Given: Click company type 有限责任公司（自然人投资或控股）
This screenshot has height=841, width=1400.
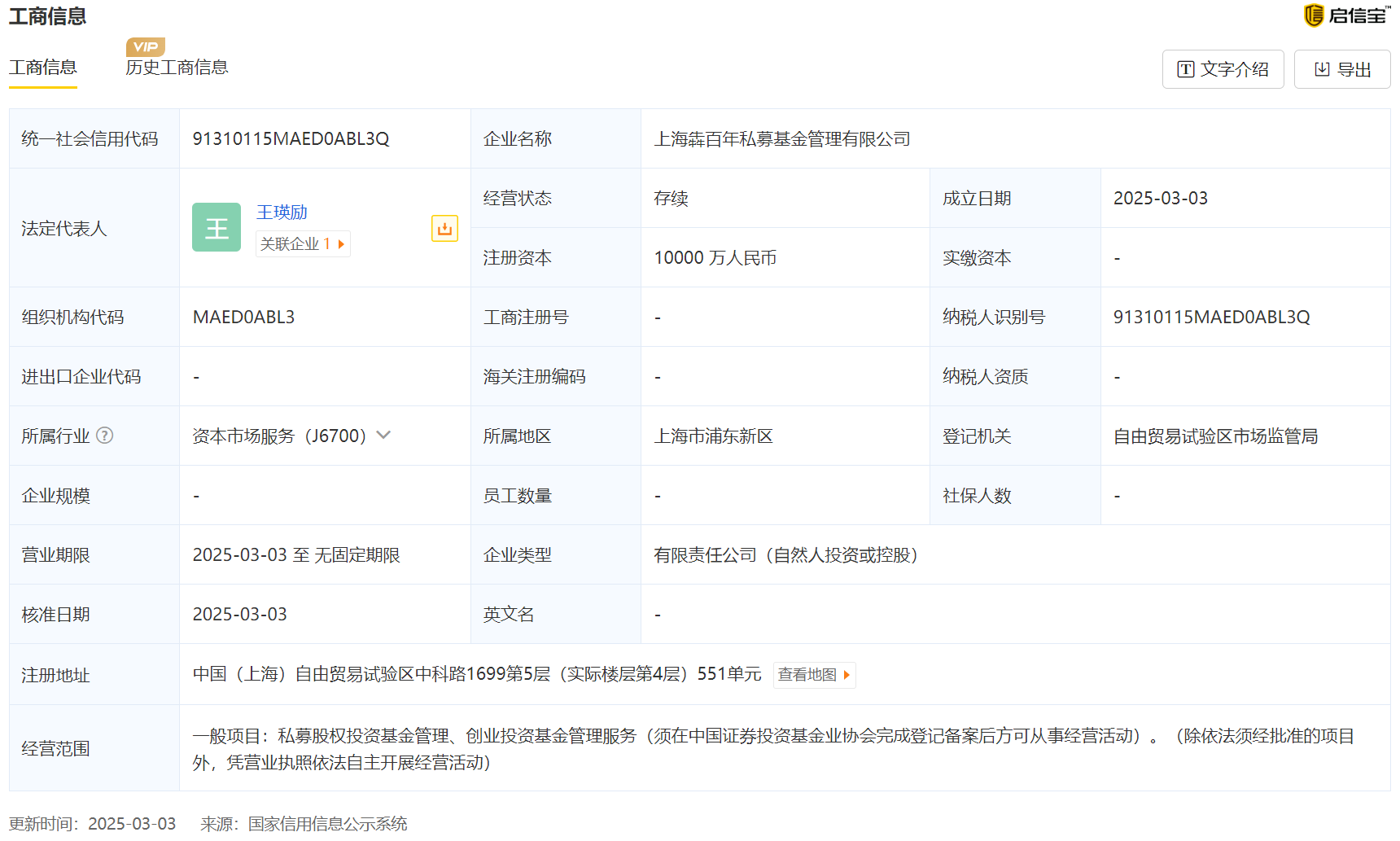Looking at the screenshot, I should click(x=790, y=555).
